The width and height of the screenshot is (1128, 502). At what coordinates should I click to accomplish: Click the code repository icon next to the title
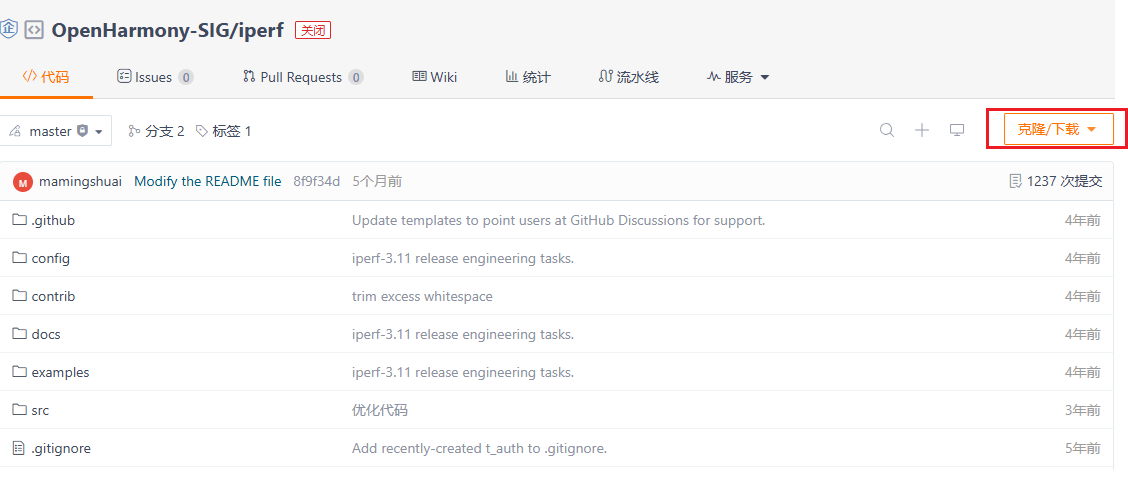pos(34,30)
